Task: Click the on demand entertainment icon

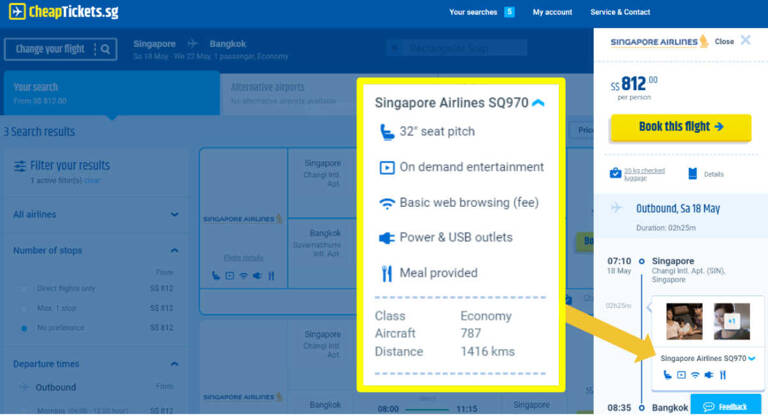Action: (x=387, y=168)
